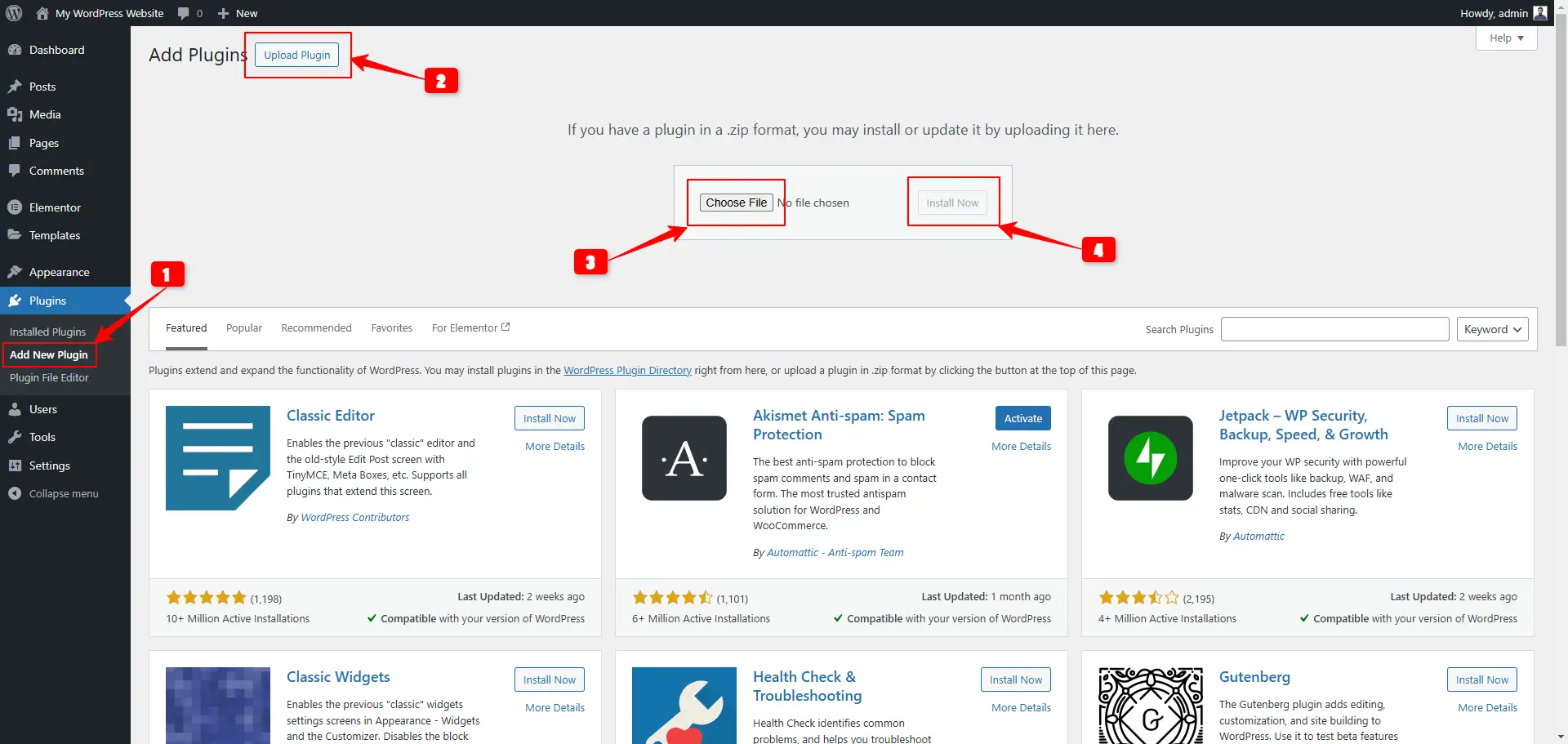Viewport: 1568px width, 744px height.
Task: Click the Howdy, admin account text
Action: point(1494,13)
